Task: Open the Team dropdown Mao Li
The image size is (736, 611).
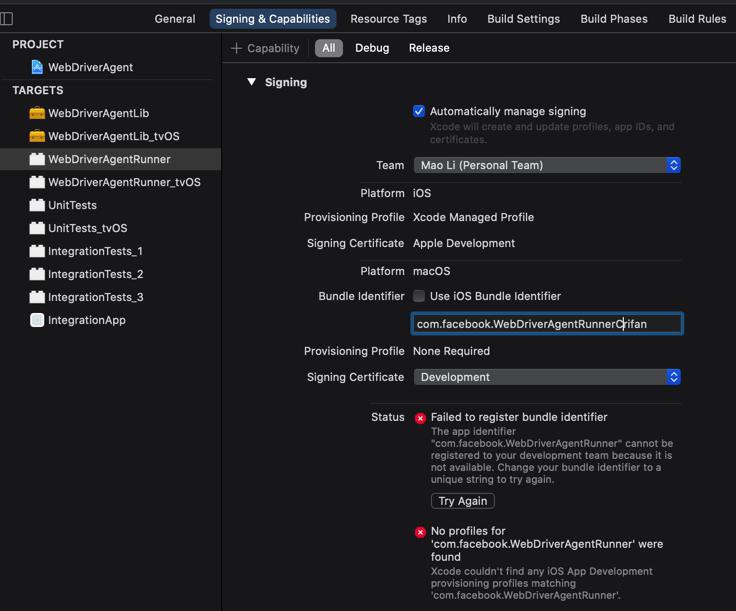Action: (x=547, y=165)
